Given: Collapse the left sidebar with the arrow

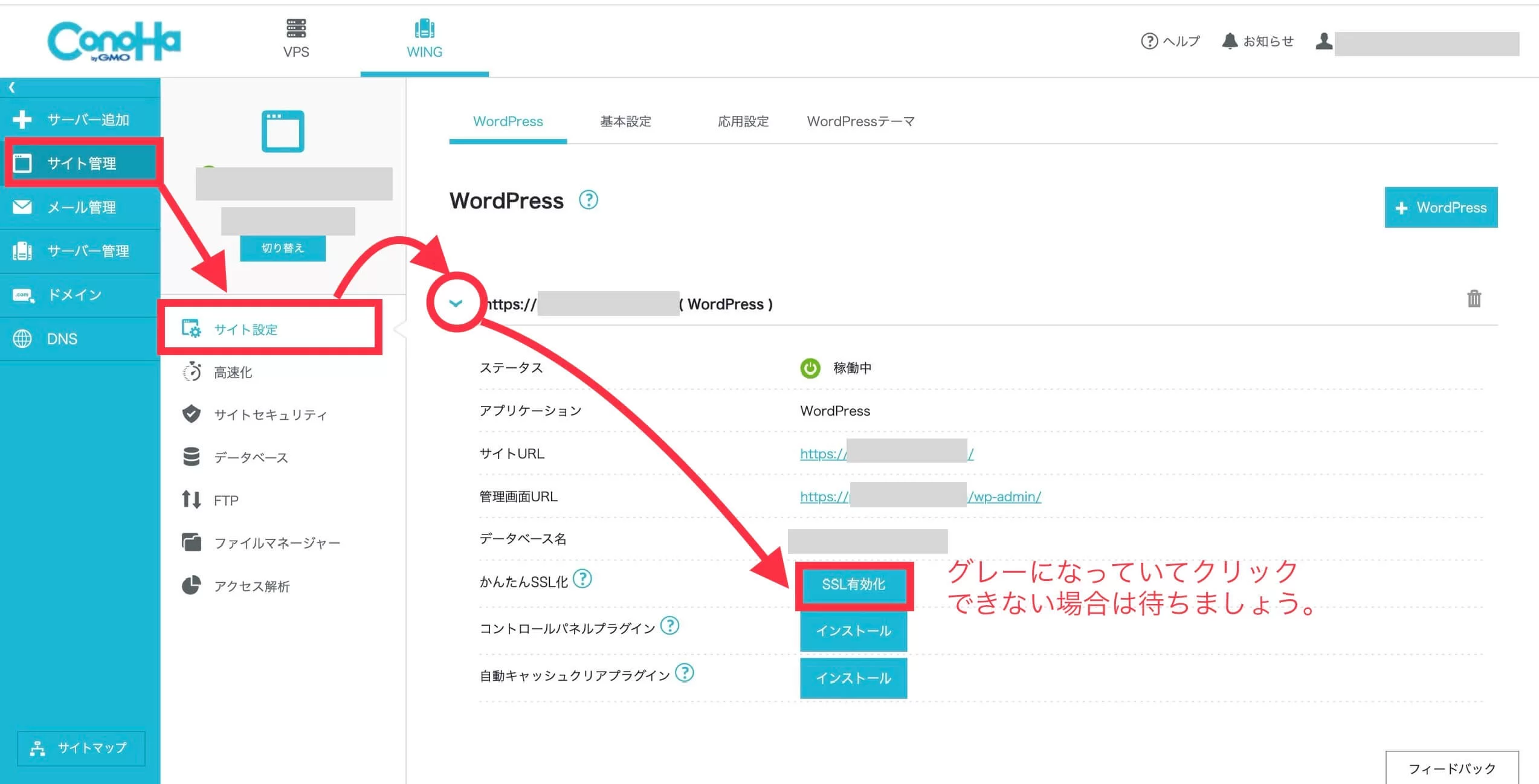Looking at the screenshot, I should pos(11,88).
